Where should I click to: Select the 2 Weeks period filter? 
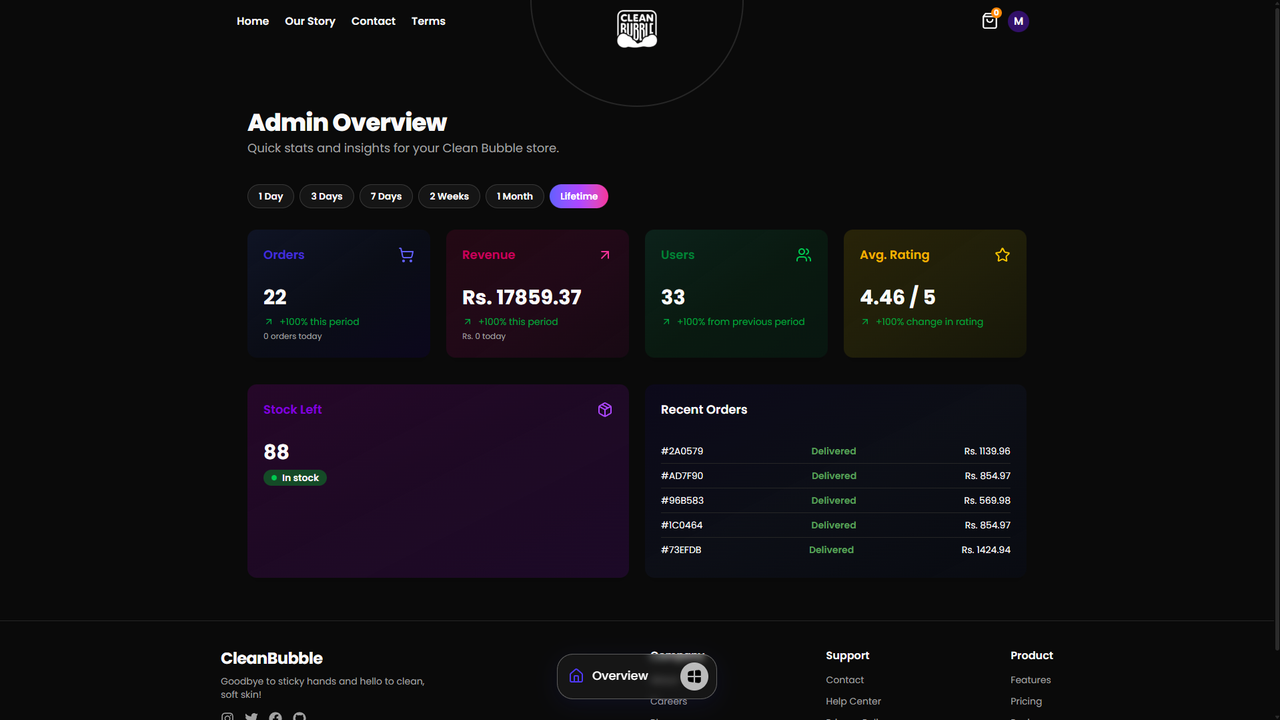click(449, 197)
